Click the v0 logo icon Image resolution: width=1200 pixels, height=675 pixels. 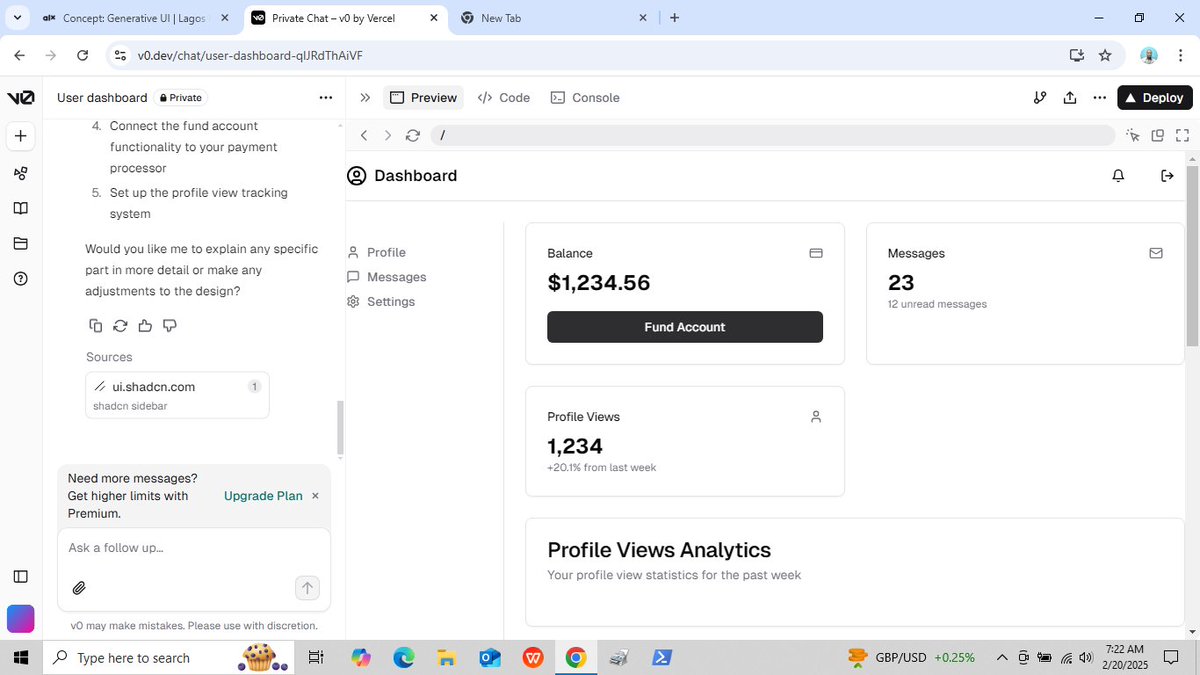(20, 98)
